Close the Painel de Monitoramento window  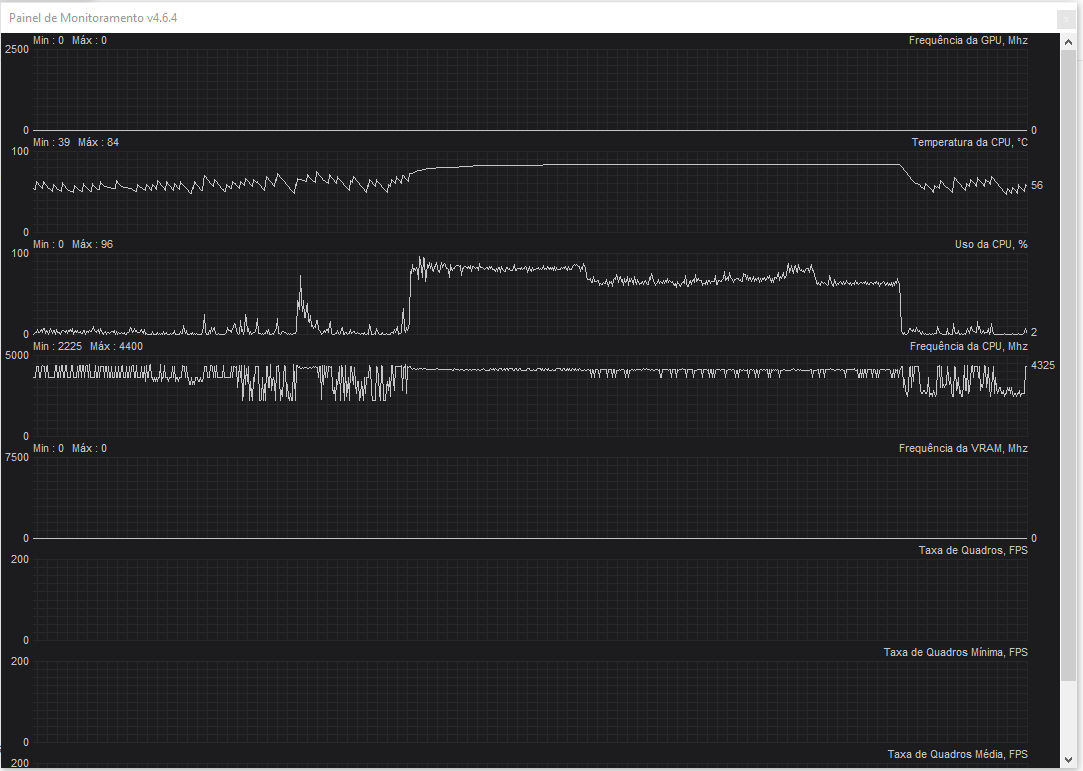(1066, 19)
